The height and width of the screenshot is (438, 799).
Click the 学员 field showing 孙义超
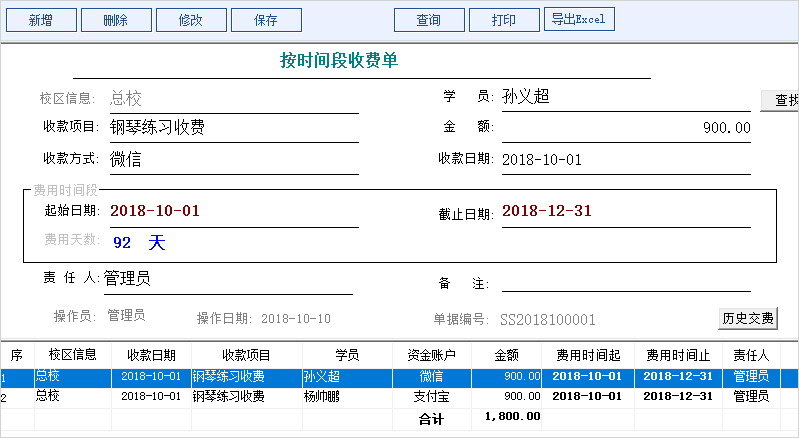(626, 97)
